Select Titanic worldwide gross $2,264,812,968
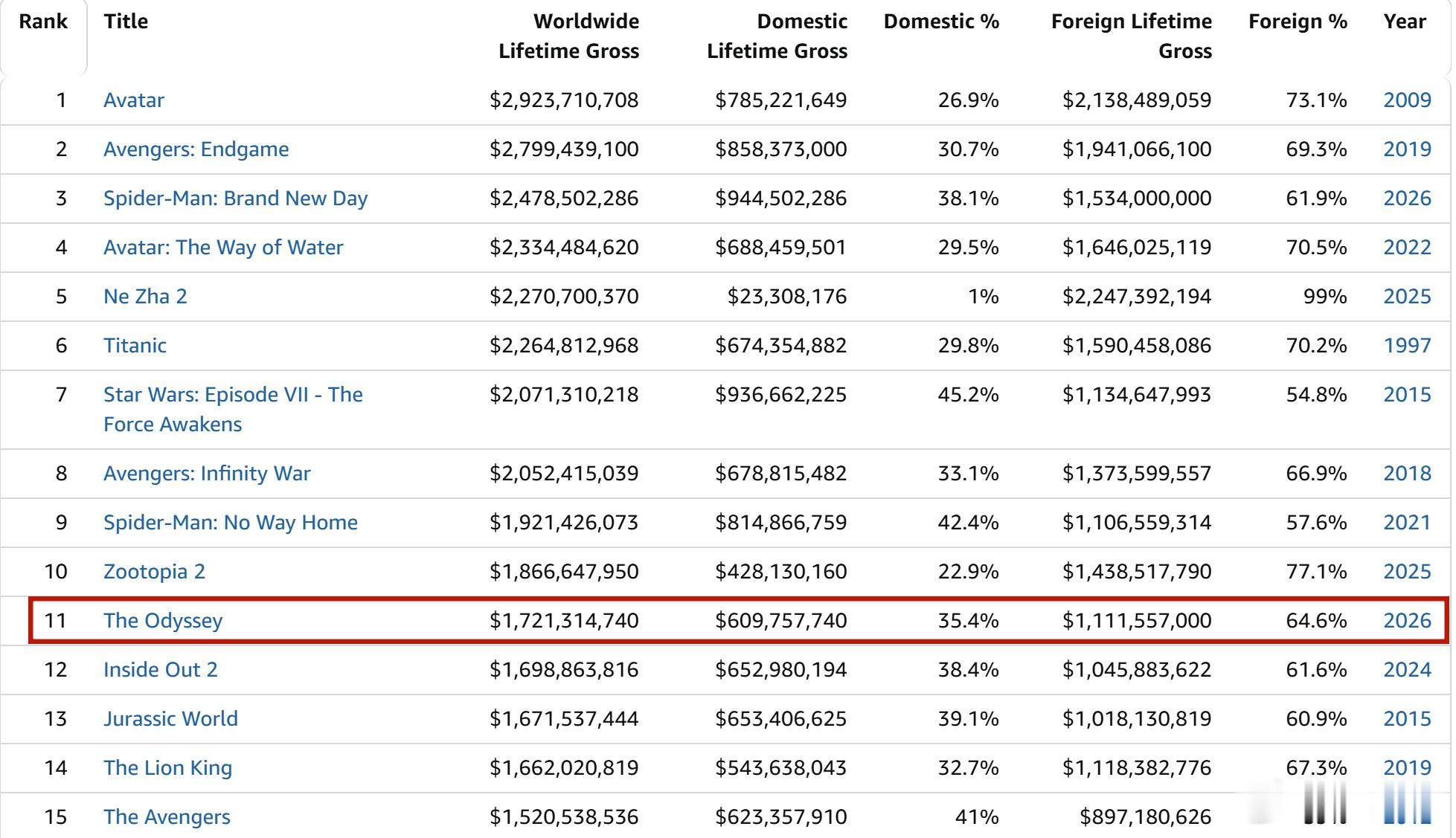This screenshot has width=1456, height=838. (564, 345)
